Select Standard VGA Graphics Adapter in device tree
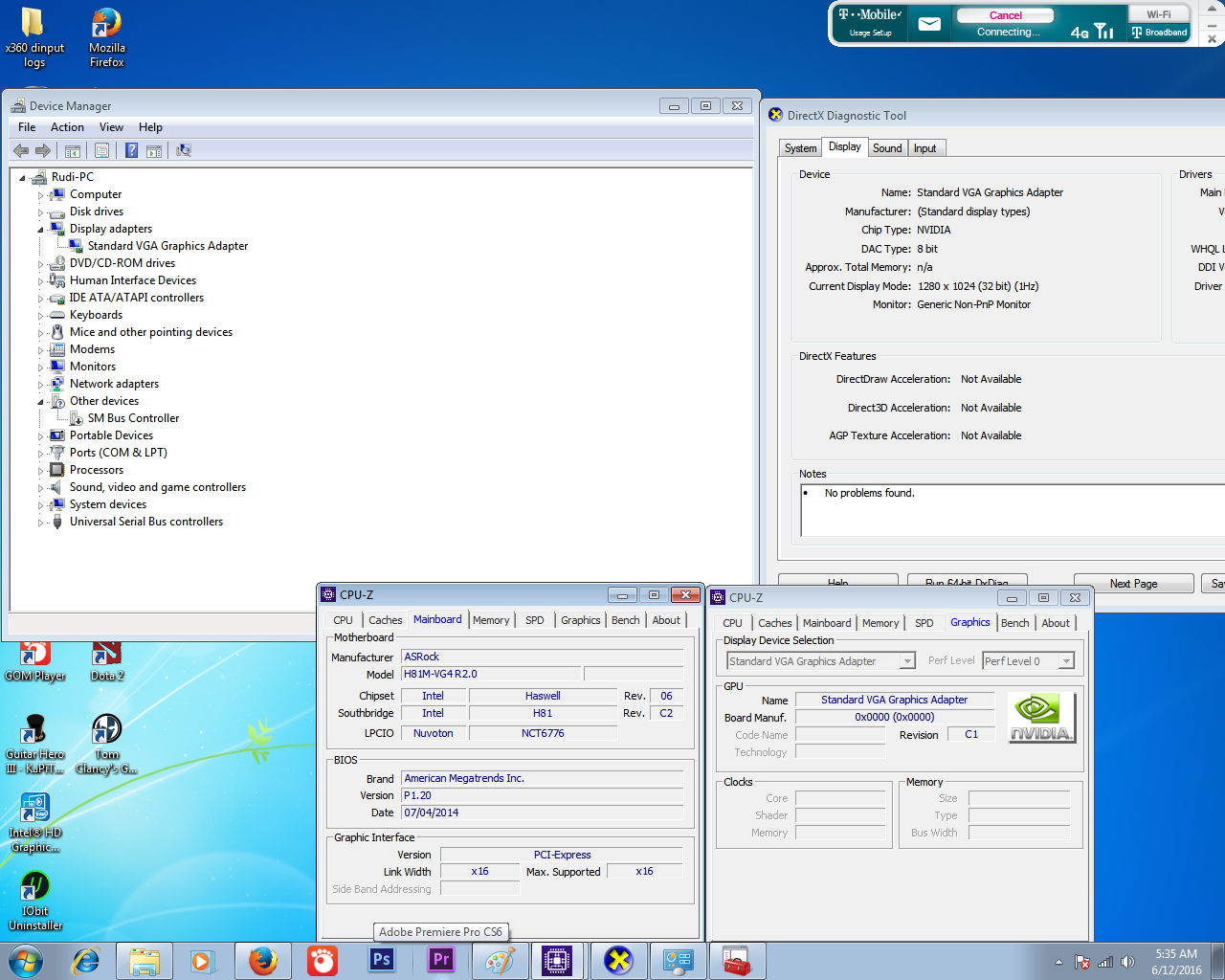 167,246
